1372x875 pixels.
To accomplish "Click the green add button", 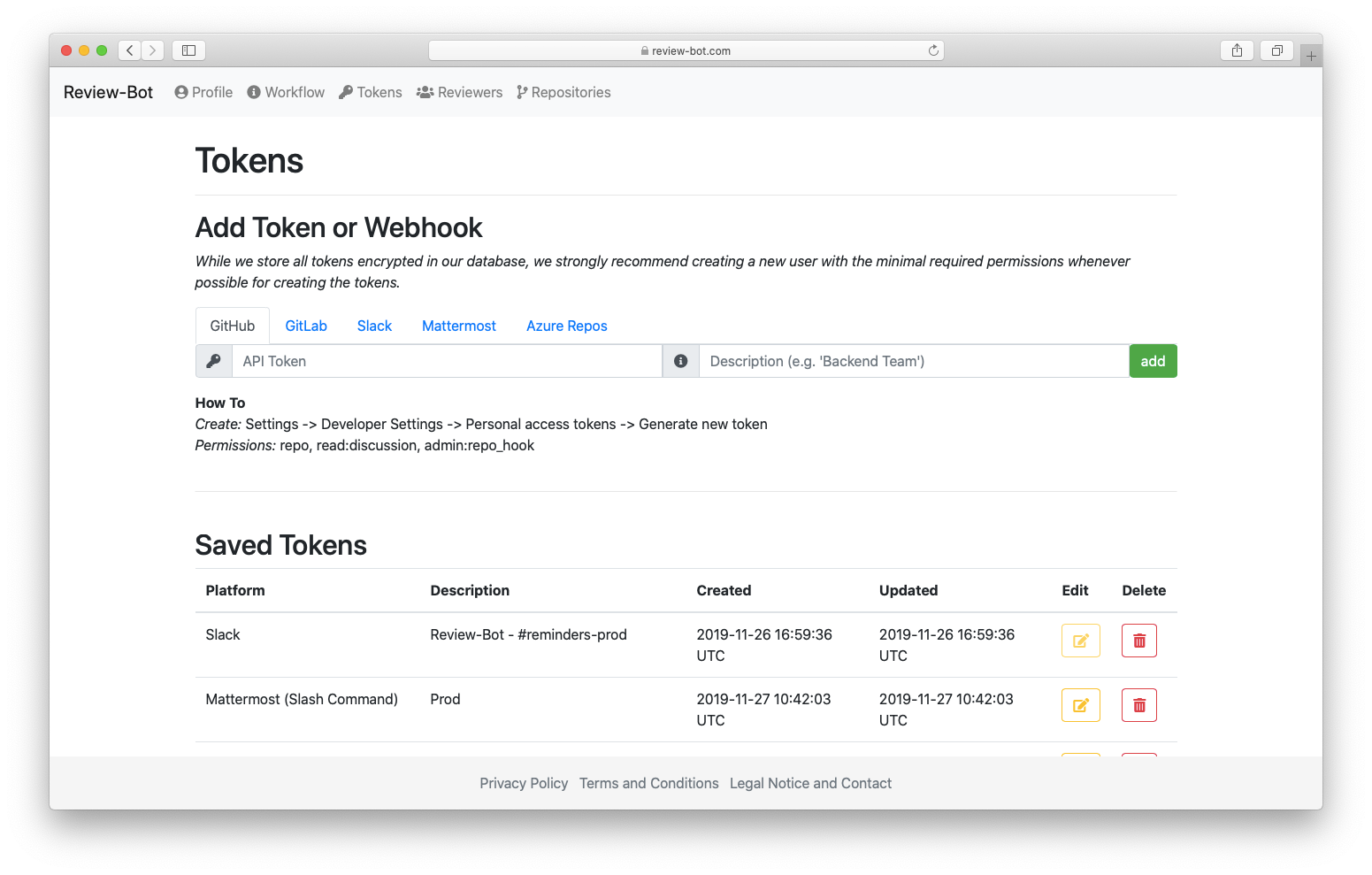I will 1153,361.
